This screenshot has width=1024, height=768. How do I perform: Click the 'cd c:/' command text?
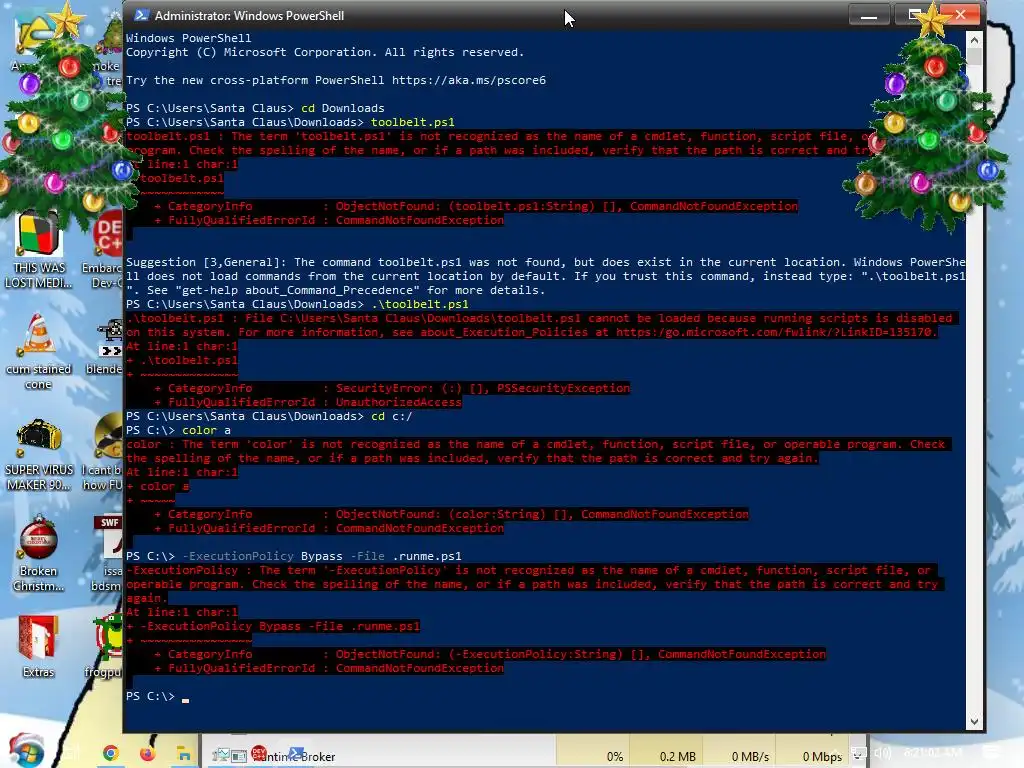391,416
